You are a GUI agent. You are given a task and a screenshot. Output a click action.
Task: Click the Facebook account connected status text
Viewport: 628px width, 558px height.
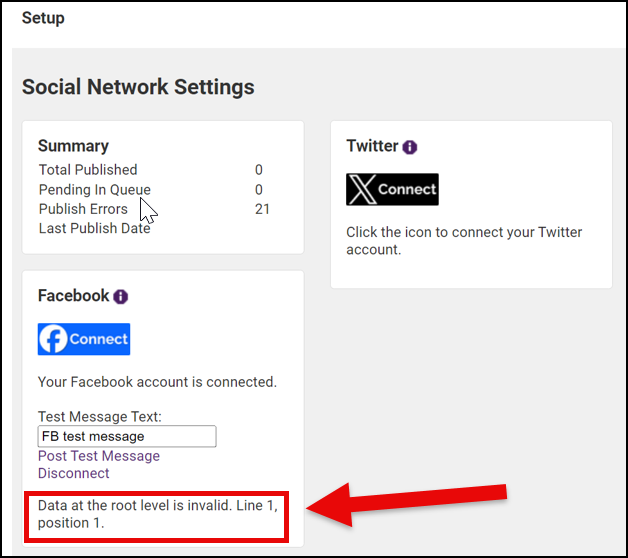[157, 382]
